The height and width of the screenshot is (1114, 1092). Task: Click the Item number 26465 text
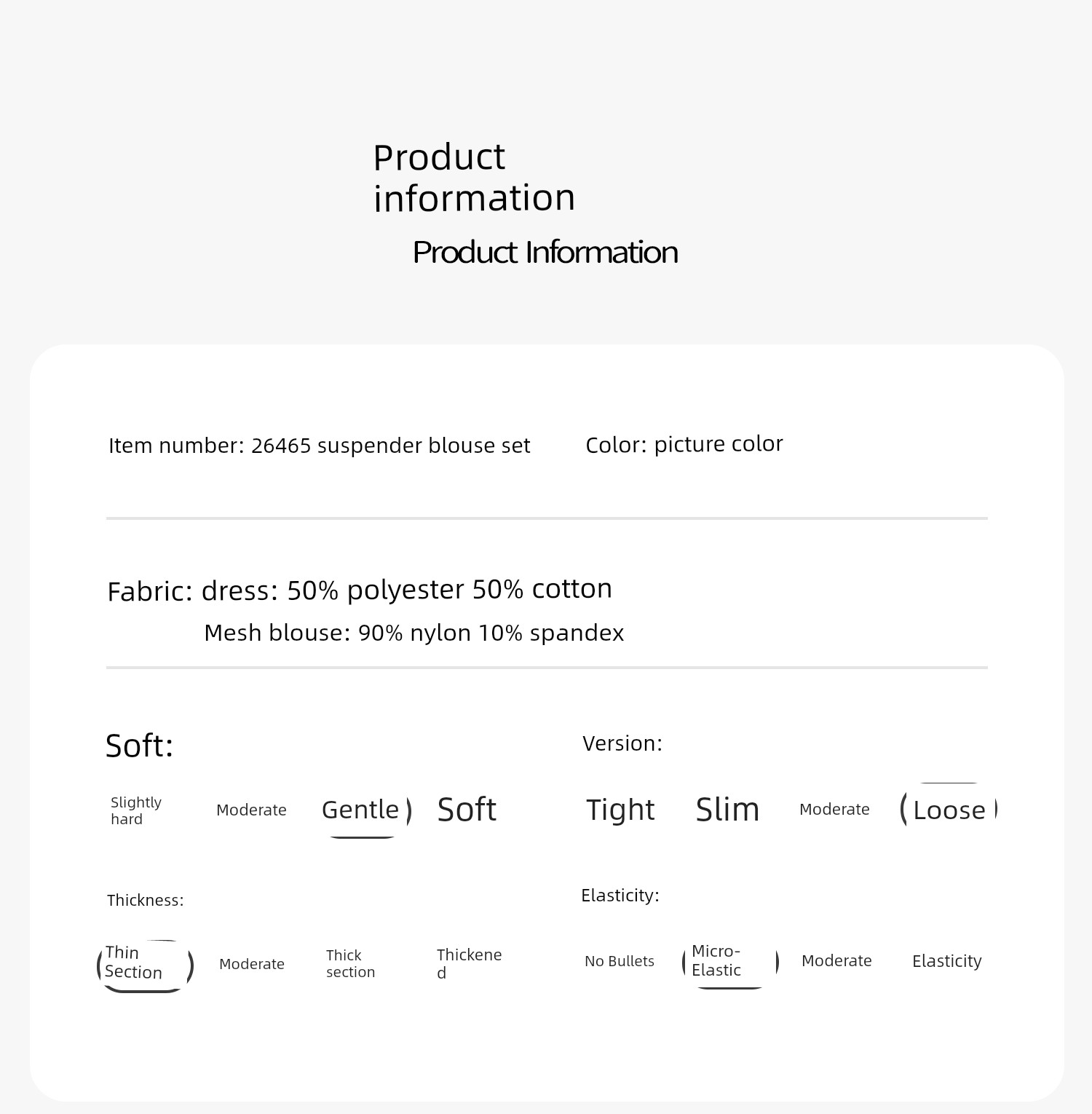click(x=320, y=446)
